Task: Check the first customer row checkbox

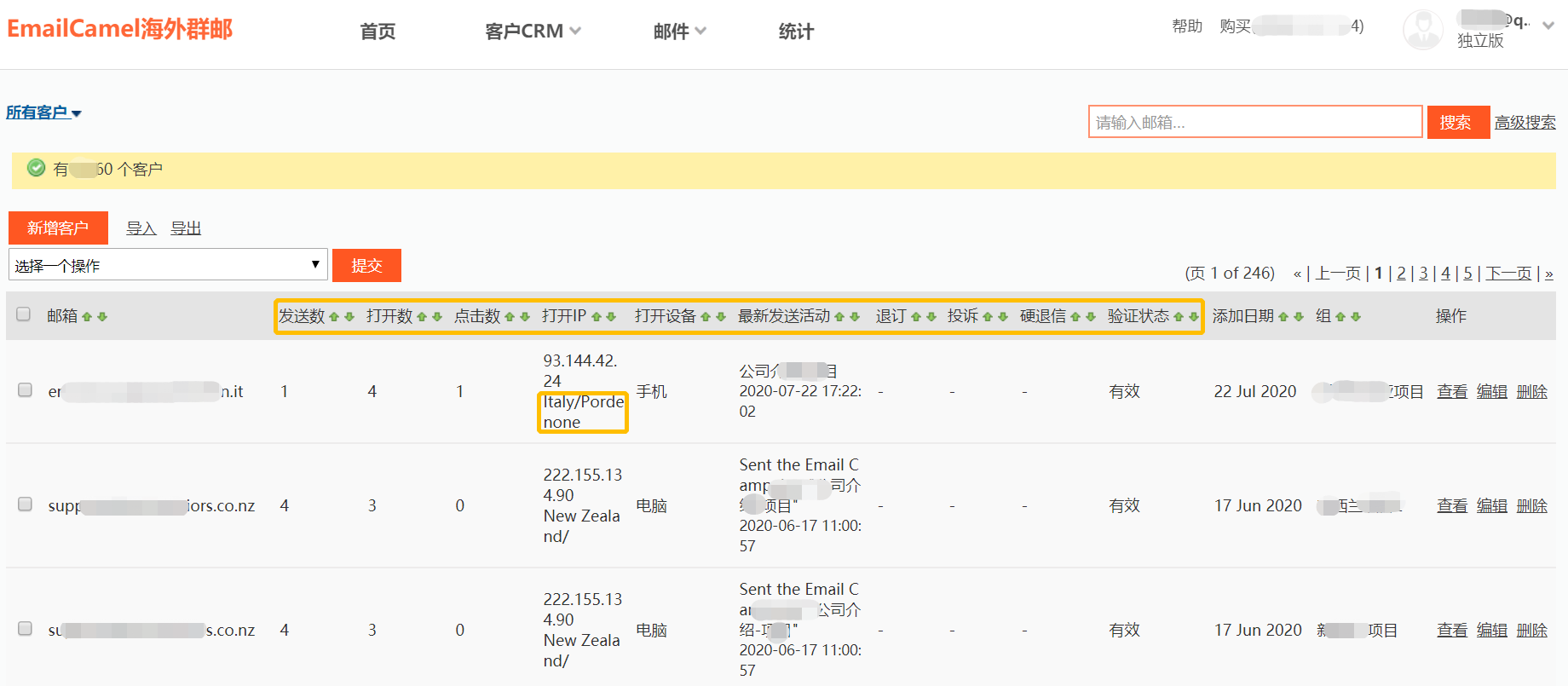Action: (x=26, y=390)
